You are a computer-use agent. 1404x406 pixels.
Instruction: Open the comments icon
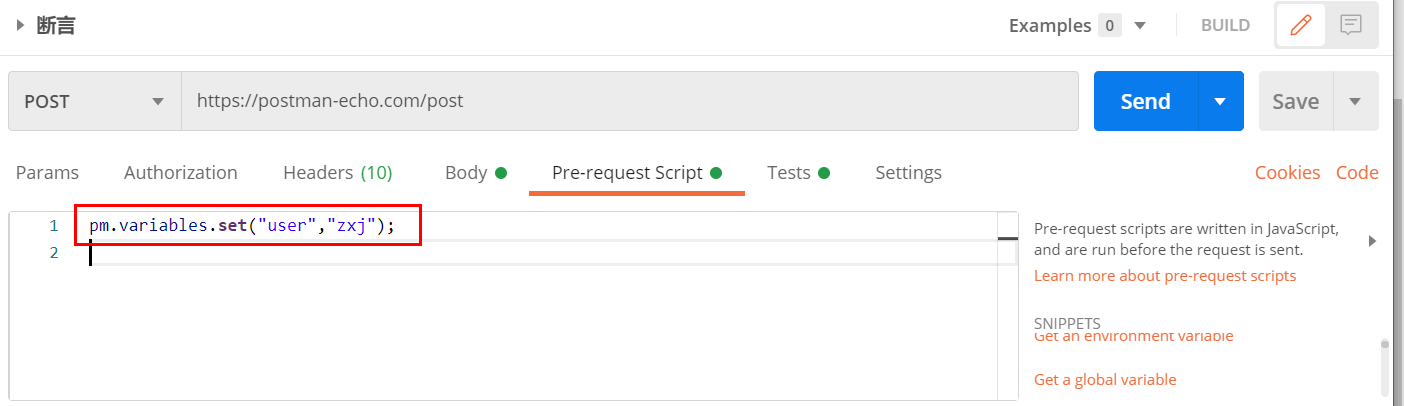(x=1351, y=26)
